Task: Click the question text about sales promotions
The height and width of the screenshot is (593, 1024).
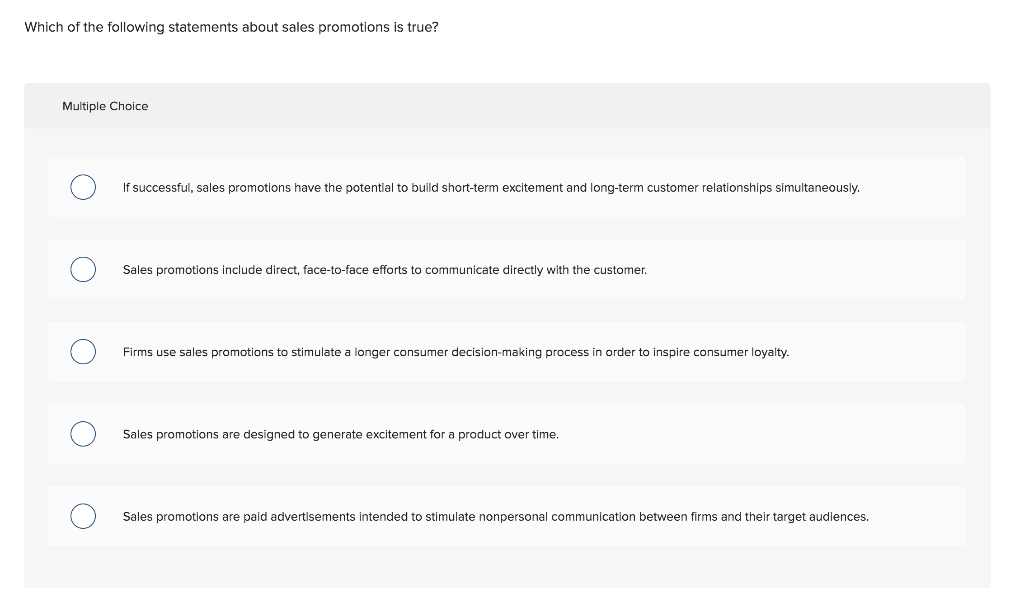Action: point(231,27)
